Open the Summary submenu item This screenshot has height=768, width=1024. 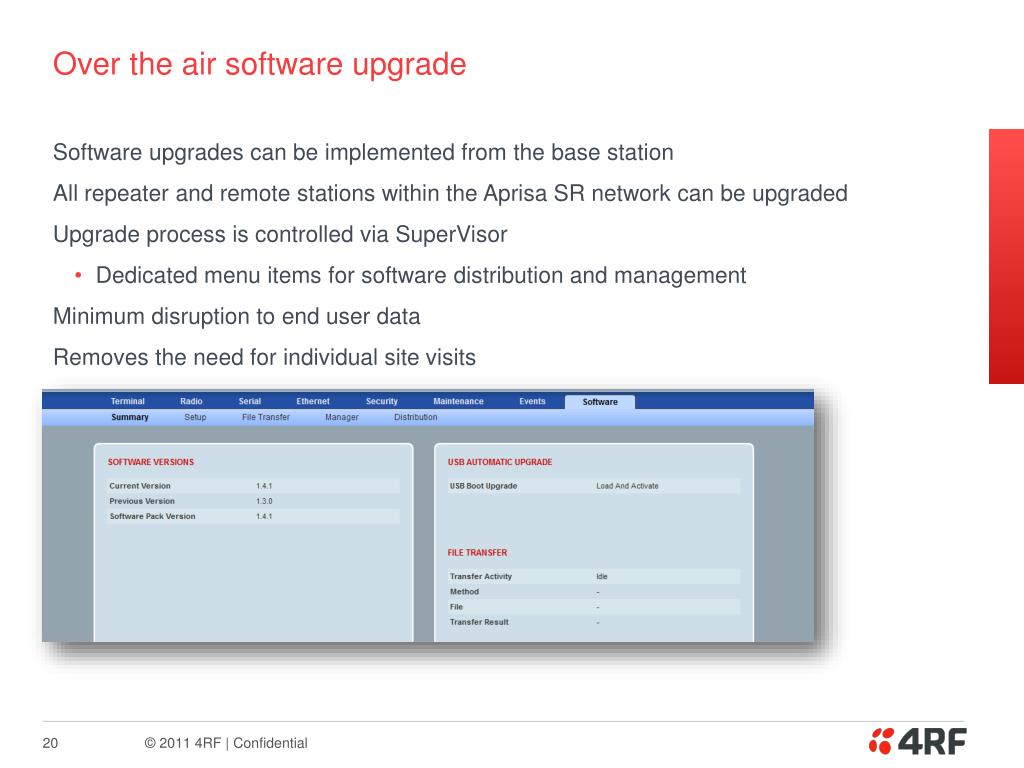tap(130, 417)
